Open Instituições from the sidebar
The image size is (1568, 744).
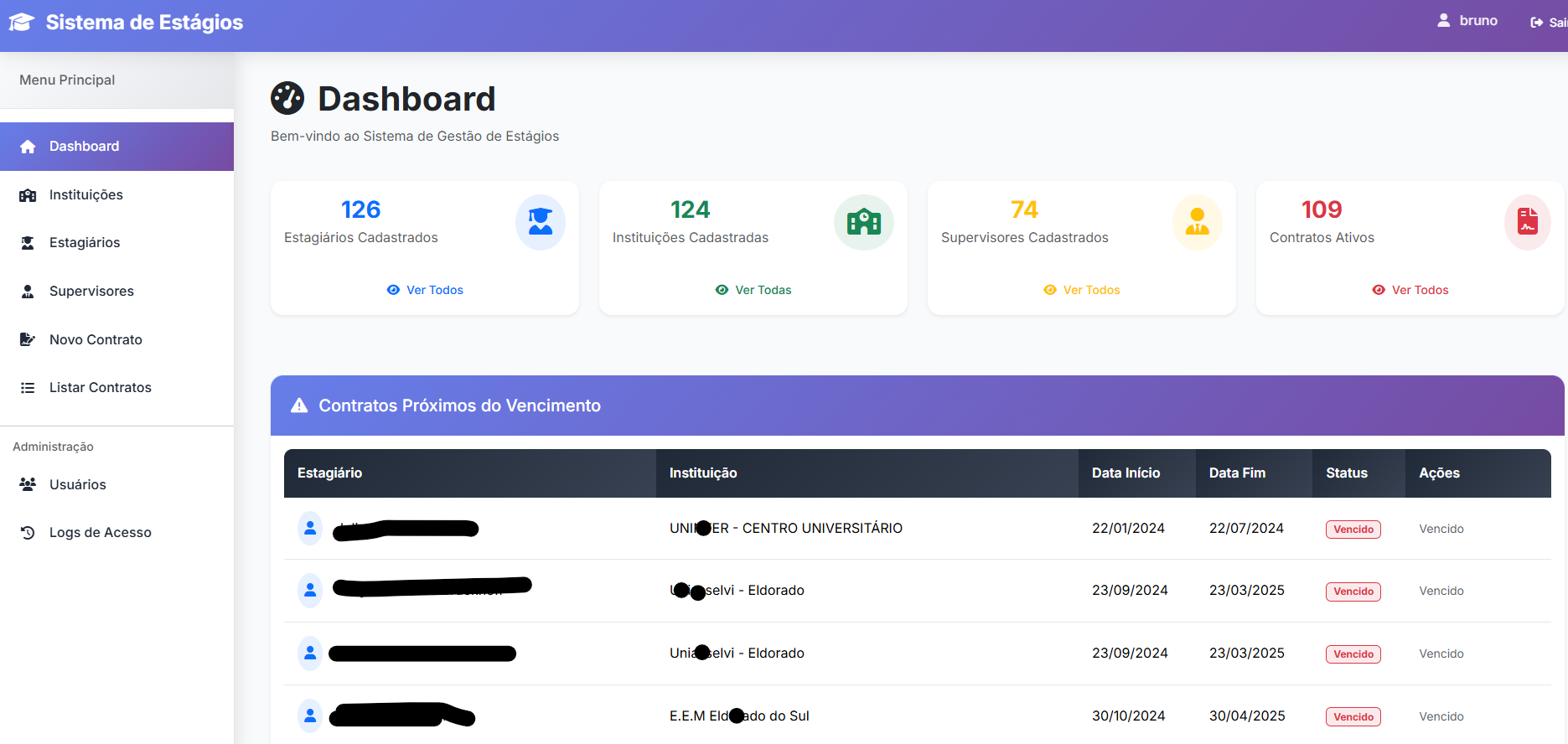(x=85, y=194)
